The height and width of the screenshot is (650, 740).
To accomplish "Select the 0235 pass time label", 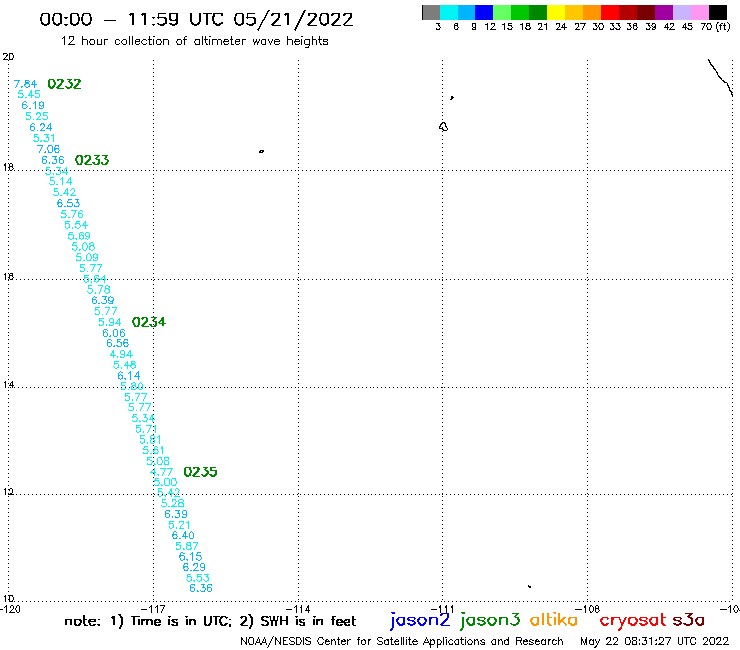I will click(200, 472).
